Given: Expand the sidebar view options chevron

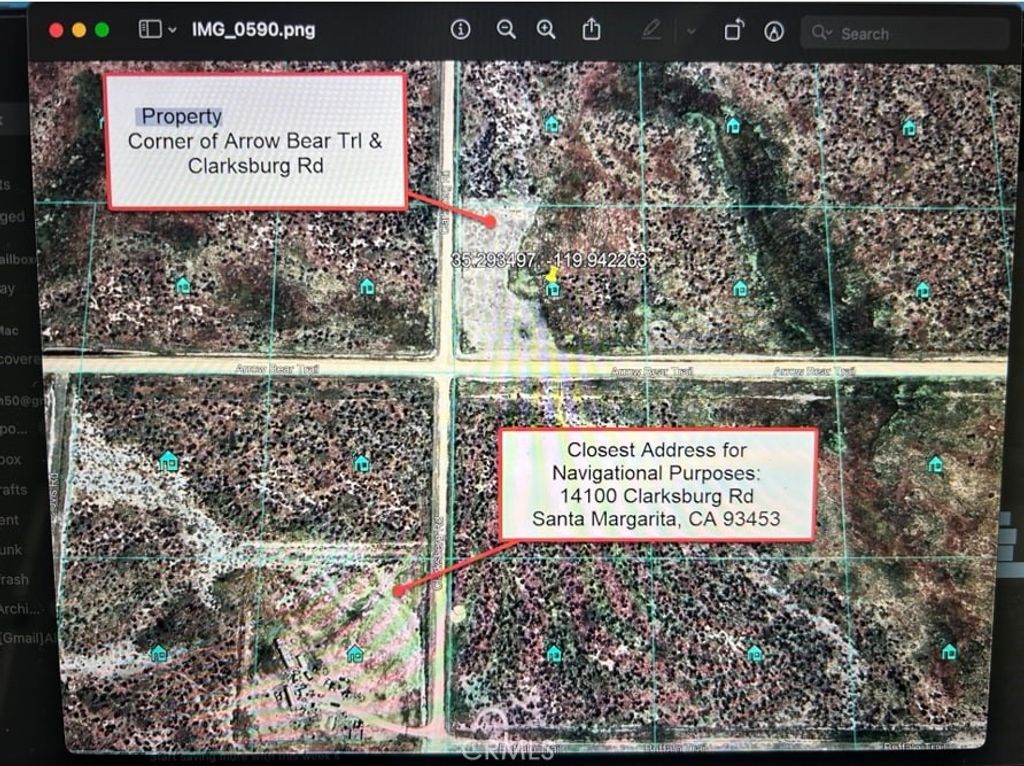Looking at the screenshot, I should point(172,30).
